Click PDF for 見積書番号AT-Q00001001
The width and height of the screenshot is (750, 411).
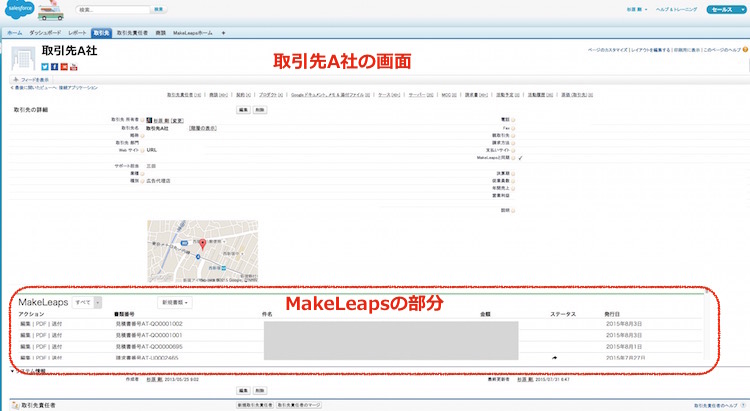[41, 335]
